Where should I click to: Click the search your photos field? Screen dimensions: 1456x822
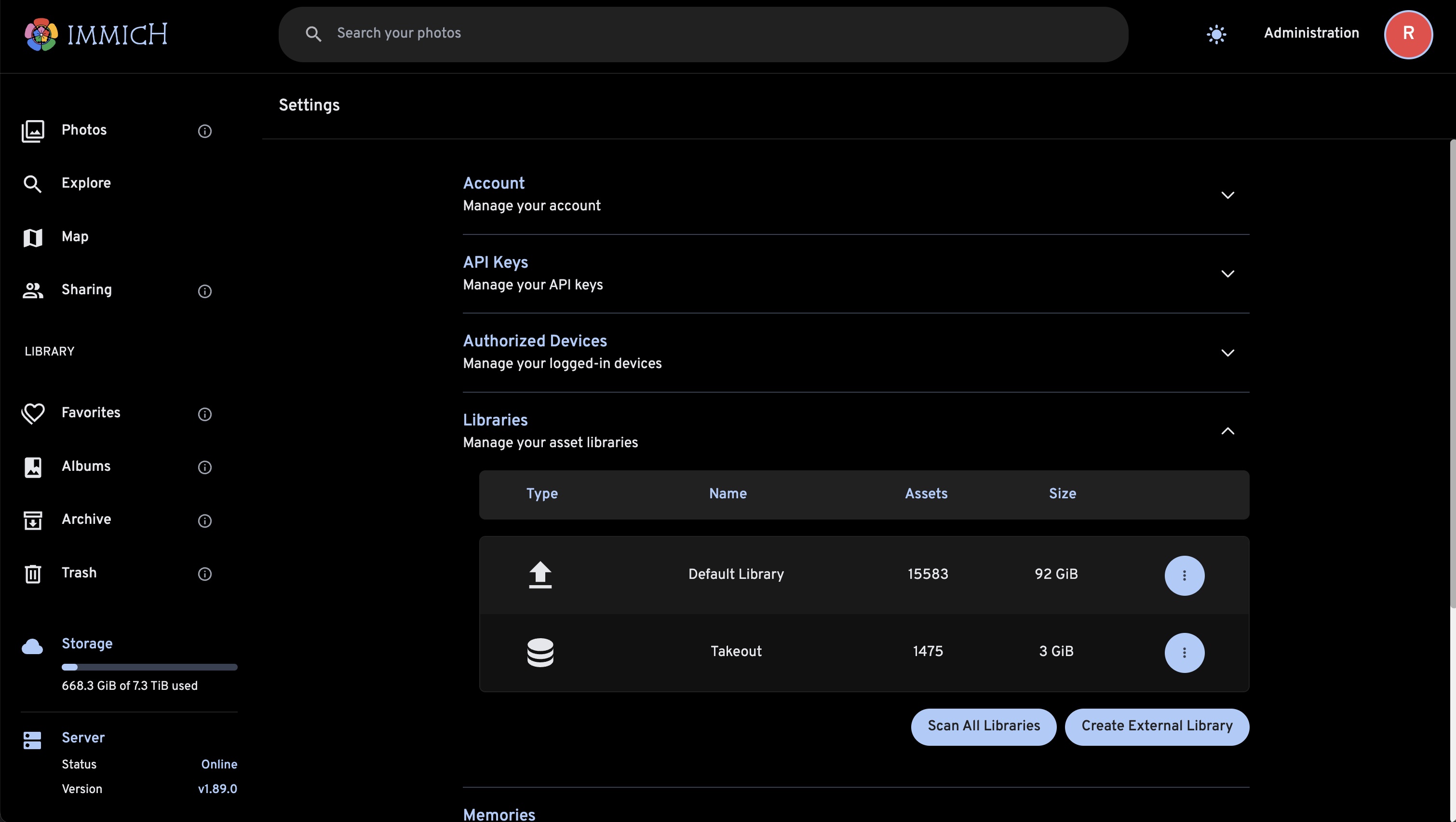[x=703, y=34]
